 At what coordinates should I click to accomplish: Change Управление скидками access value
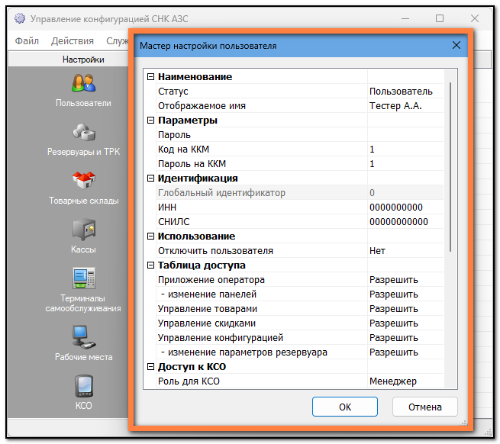pyautogui.click(x=406, y=323)
